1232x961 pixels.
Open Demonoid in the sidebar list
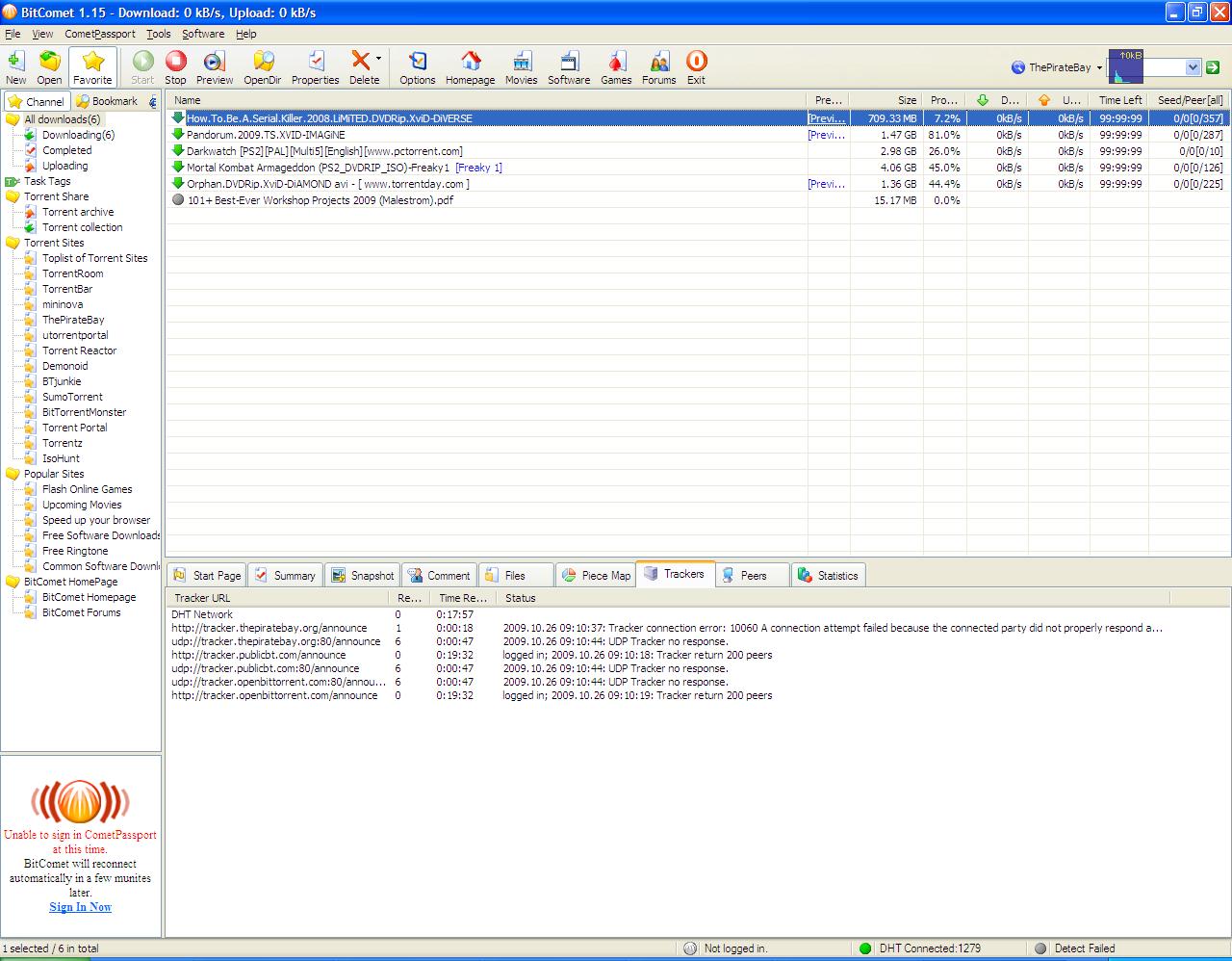point(64,366)
